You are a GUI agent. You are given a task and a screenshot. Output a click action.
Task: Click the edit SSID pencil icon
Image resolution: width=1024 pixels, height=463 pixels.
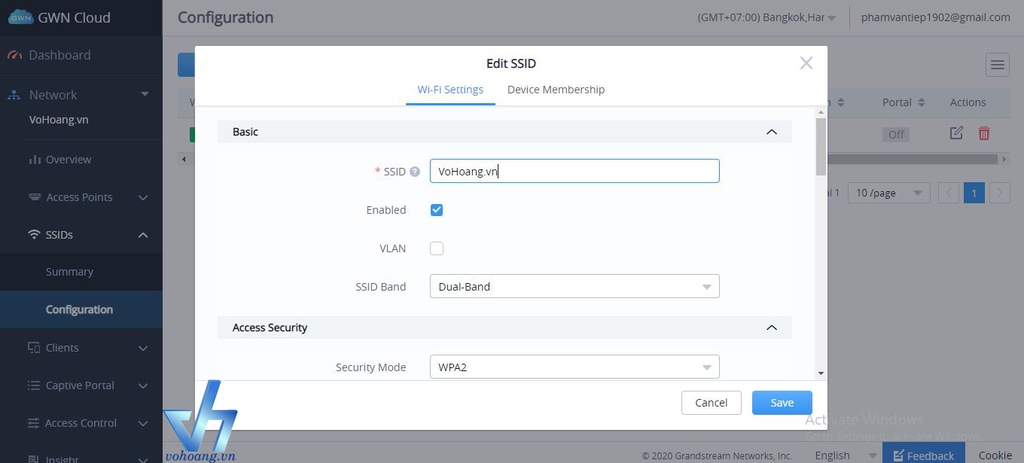pyautogui.click(x=956, y=133)
